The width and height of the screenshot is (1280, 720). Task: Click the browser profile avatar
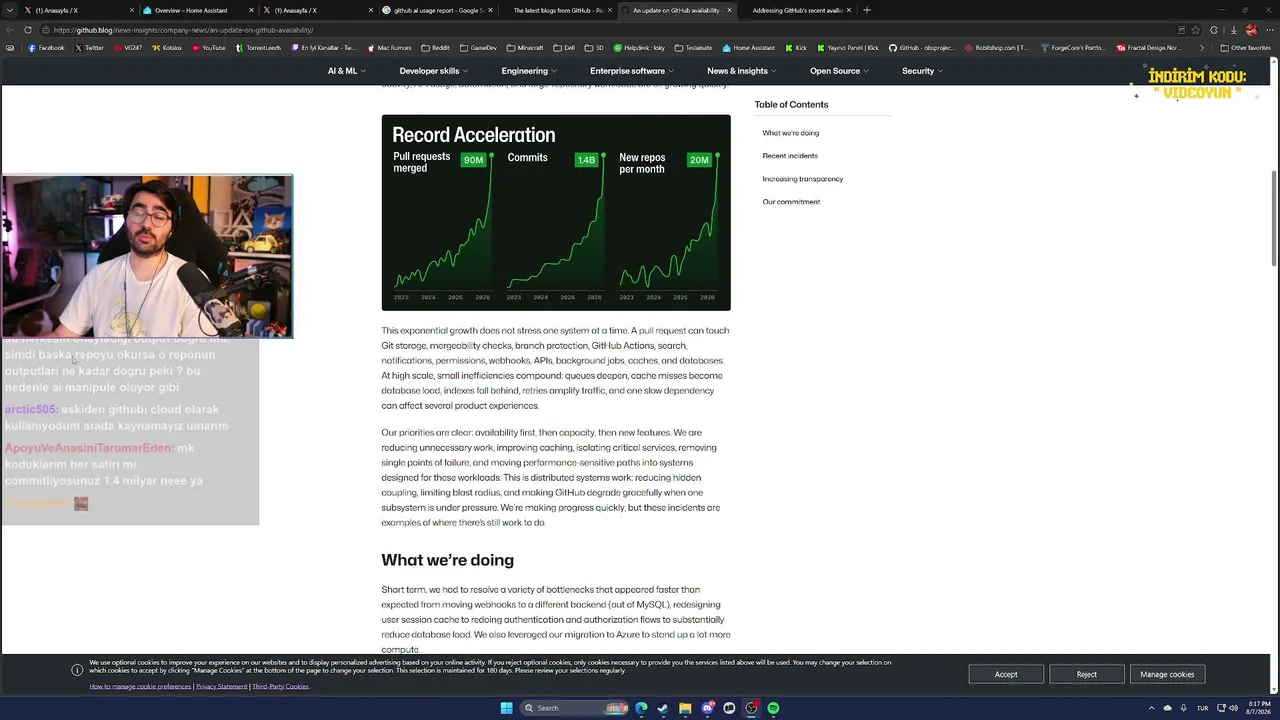pyautogui.click(x=1251, y=30)
